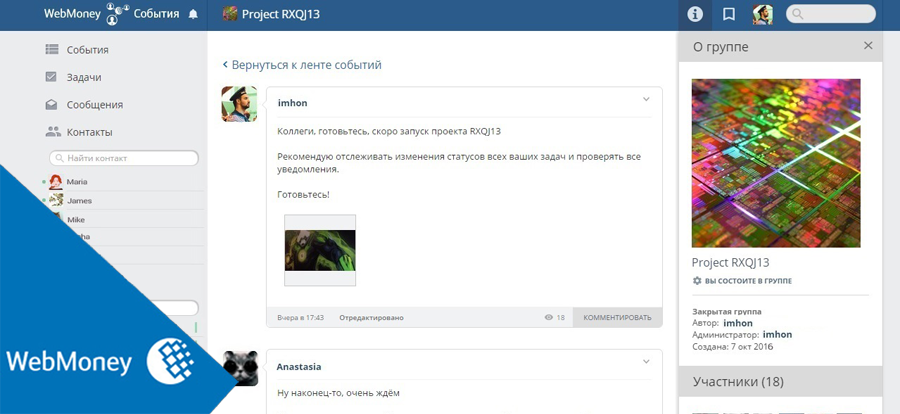Go back via Вернуться к ленте событий
This screenshot has height=414, width=900.
point(302,65)
